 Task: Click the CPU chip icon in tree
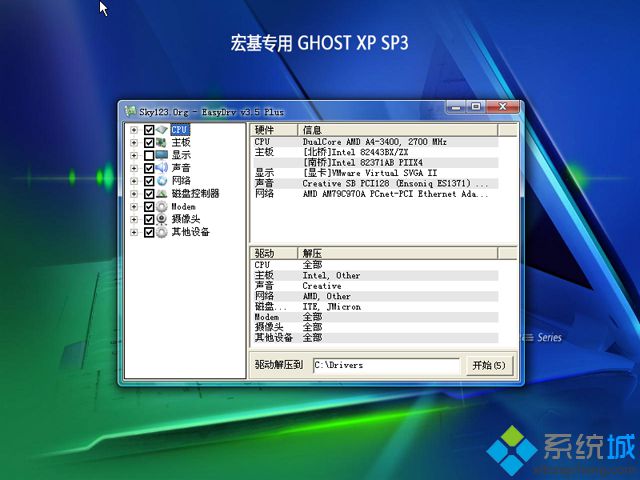pyautogui.click(x=162, y=130)
